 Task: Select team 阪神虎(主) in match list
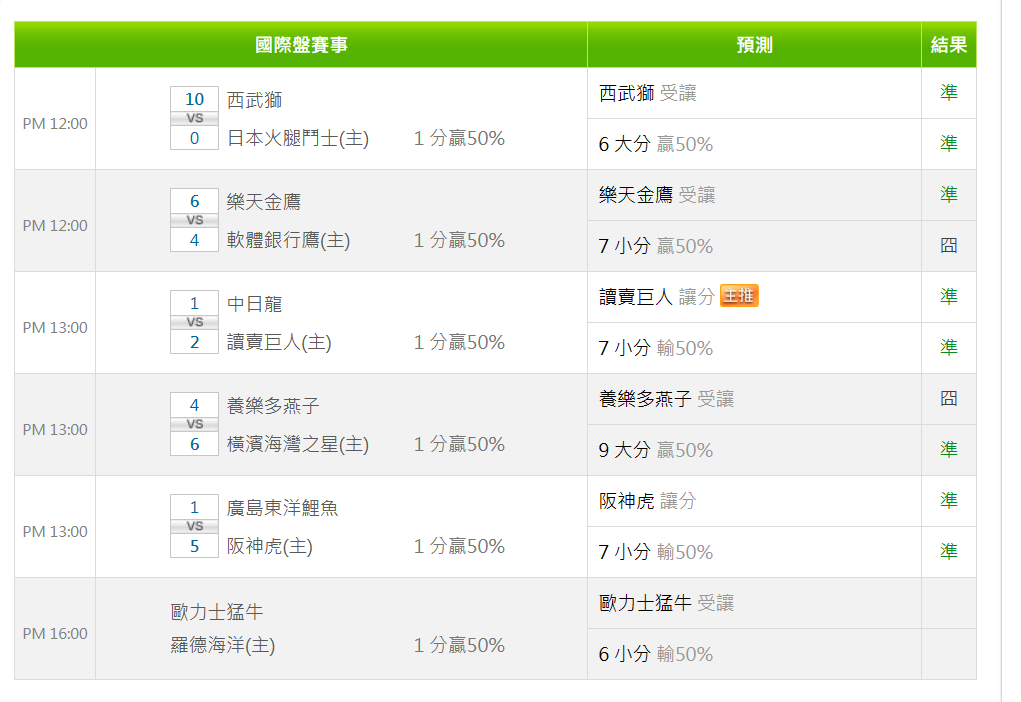[x=270, y=546]
